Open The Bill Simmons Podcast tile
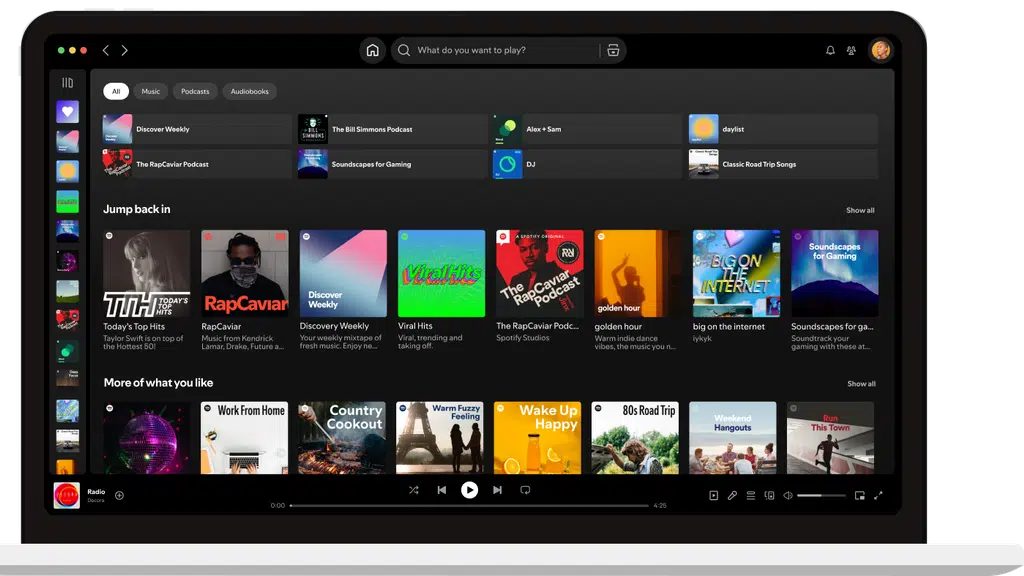This screenshot has height=576, width=1024. tap(392, 129)
